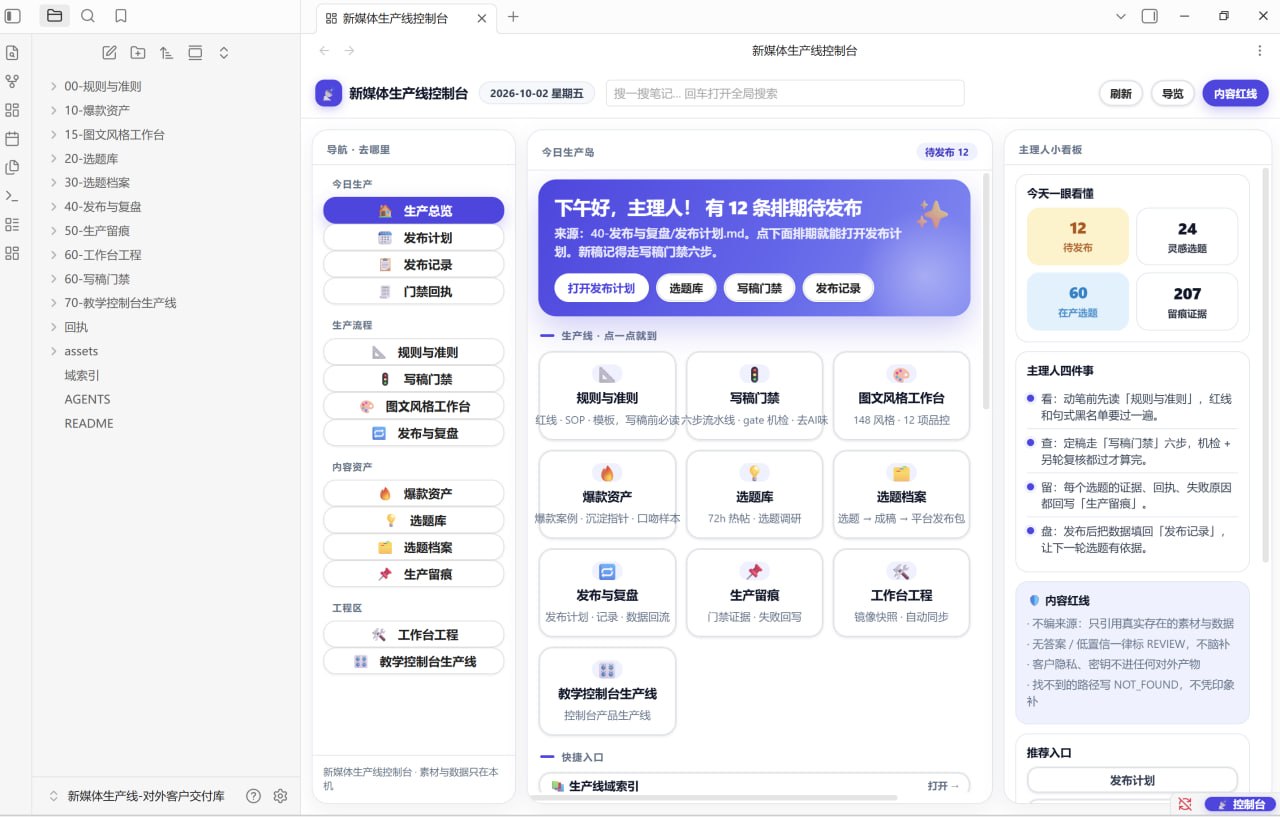1280x817 pixels.
Task: Open the more options vertical dots
Action: (1259, 51)
